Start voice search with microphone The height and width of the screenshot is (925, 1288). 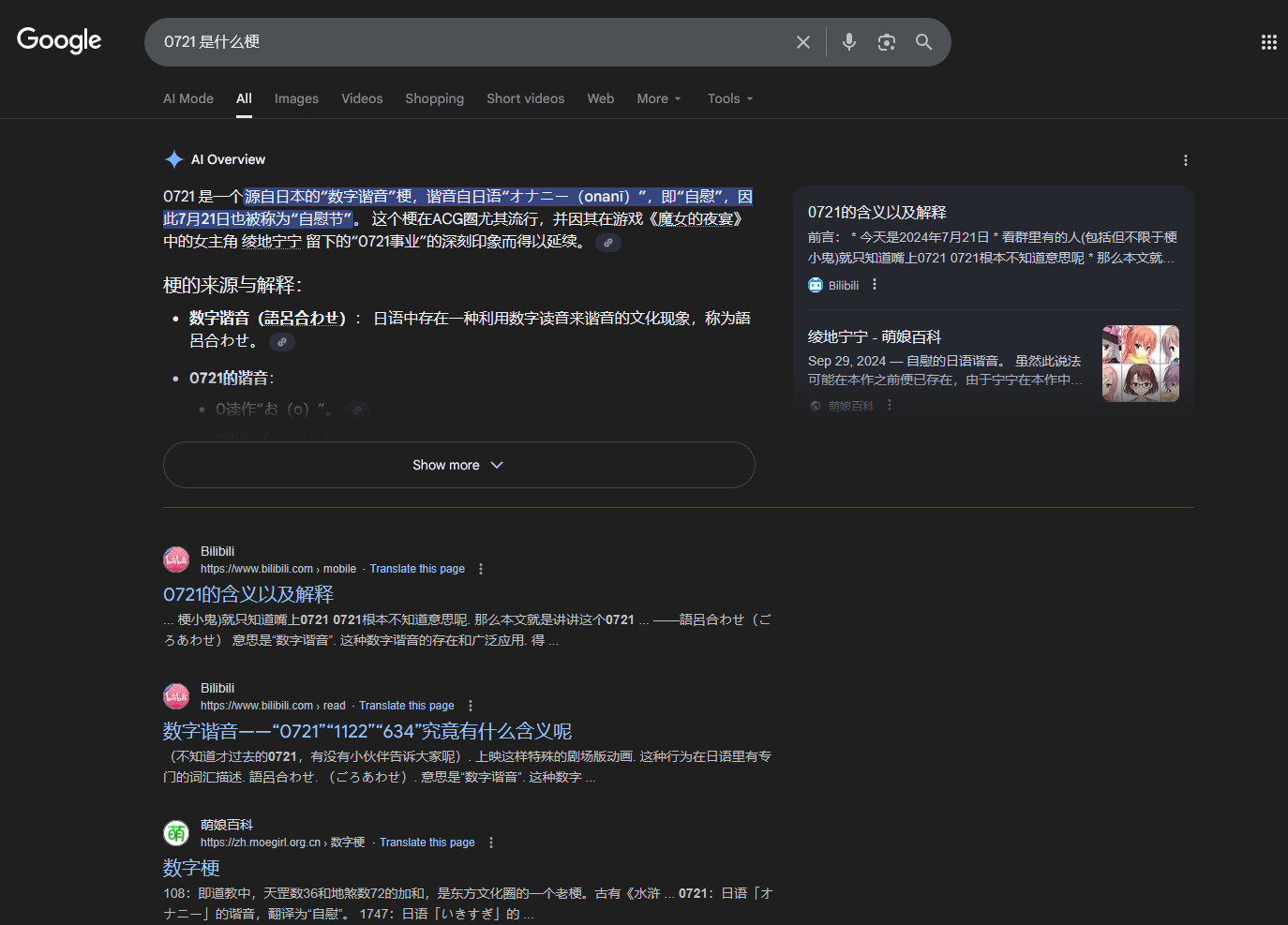coord(849,42)
